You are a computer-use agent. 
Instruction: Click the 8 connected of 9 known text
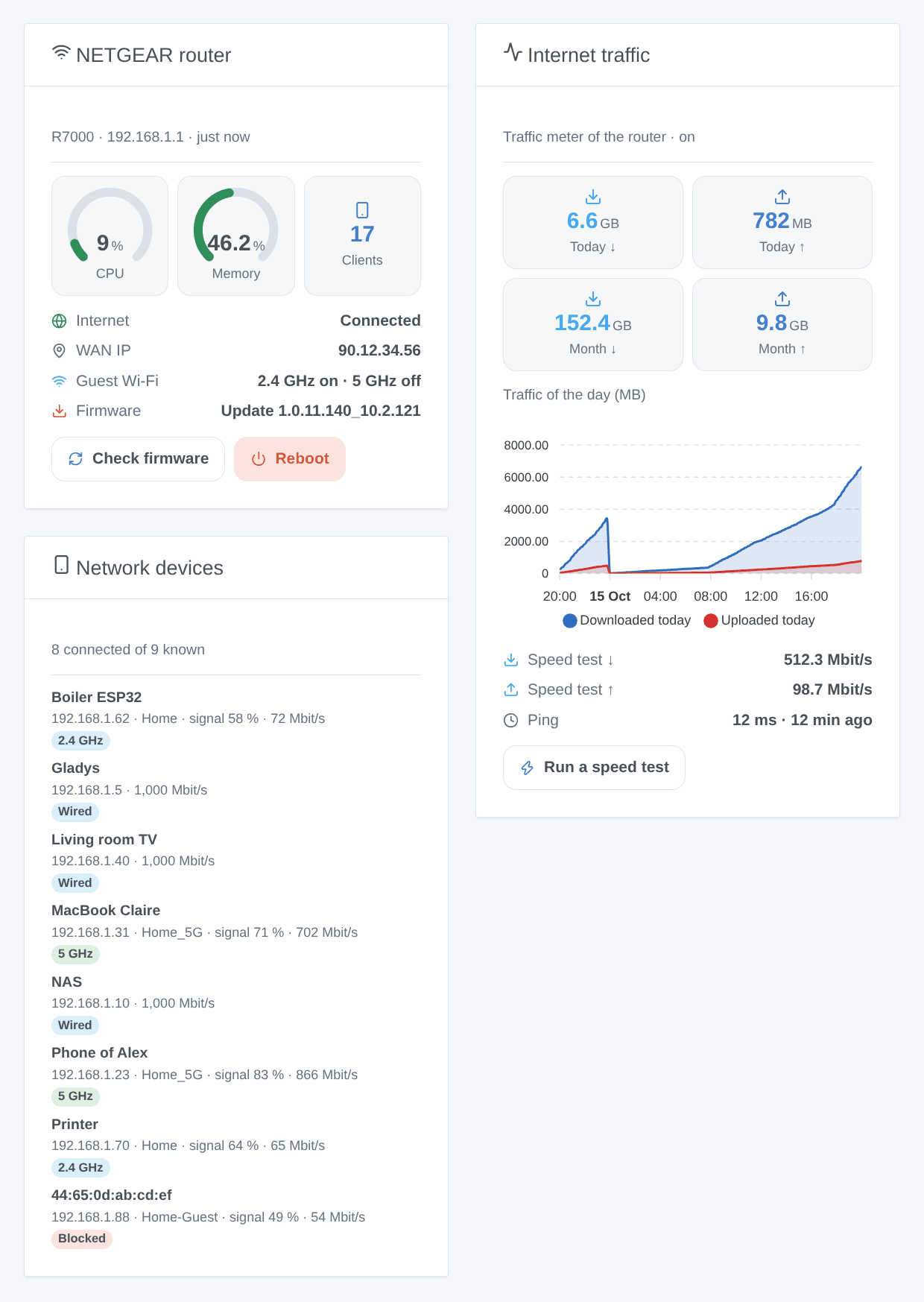[128, 650]
